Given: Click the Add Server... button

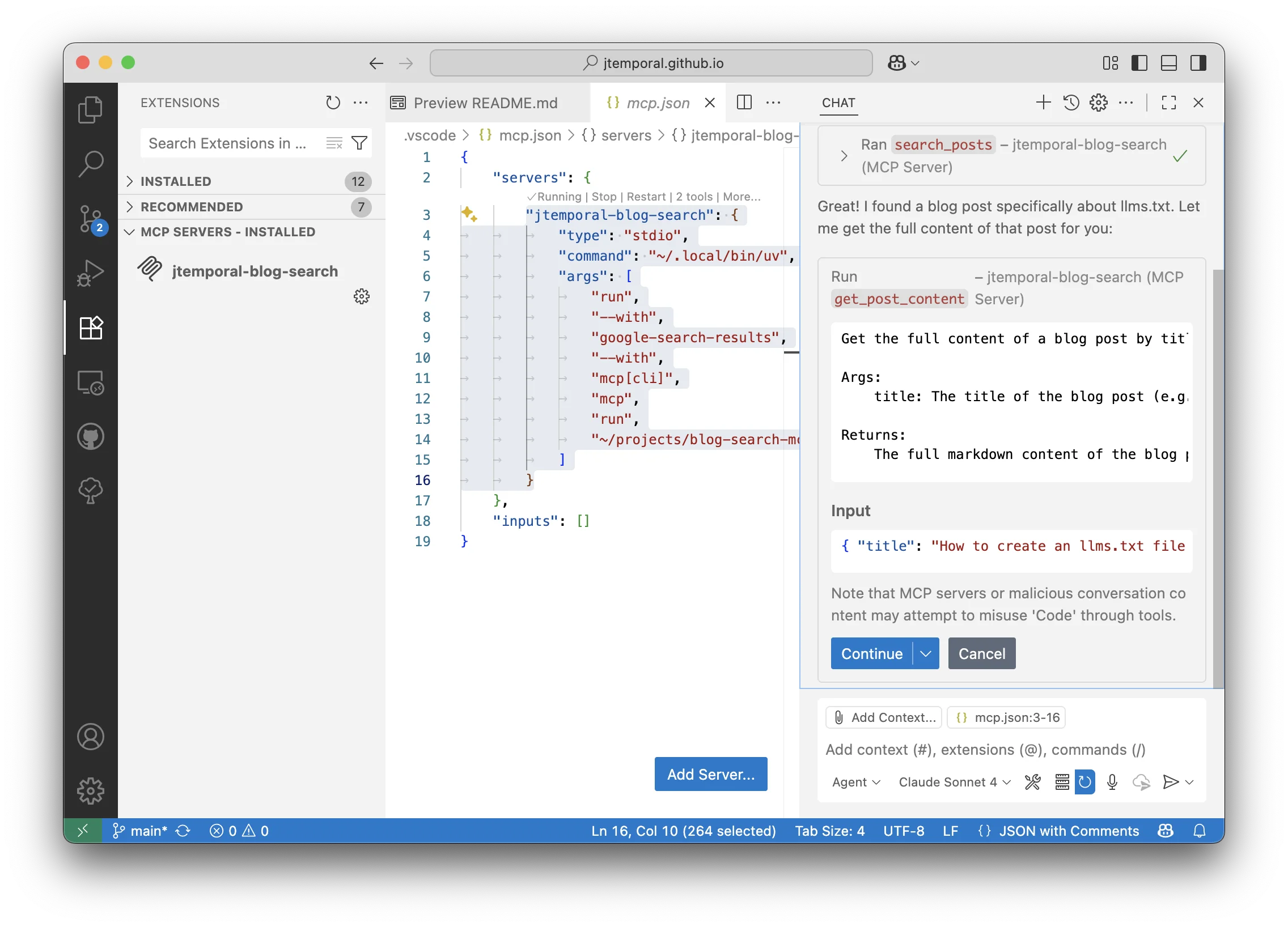Looking at the screenshot, I should click(710, 774).
